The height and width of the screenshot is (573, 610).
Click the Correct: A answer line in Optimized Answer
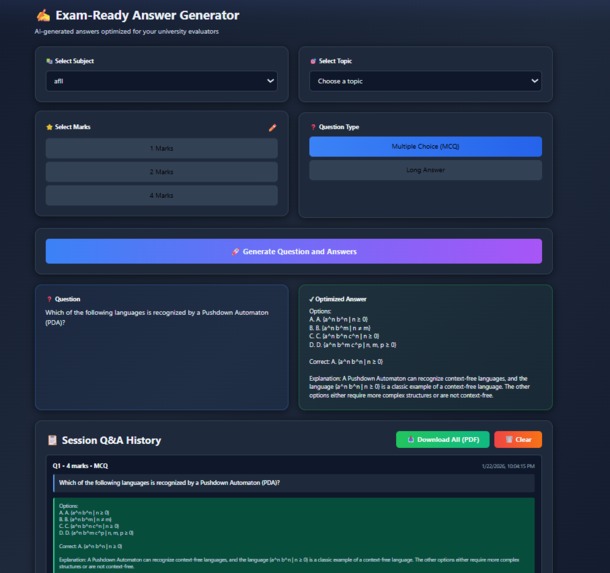(346, 362)
